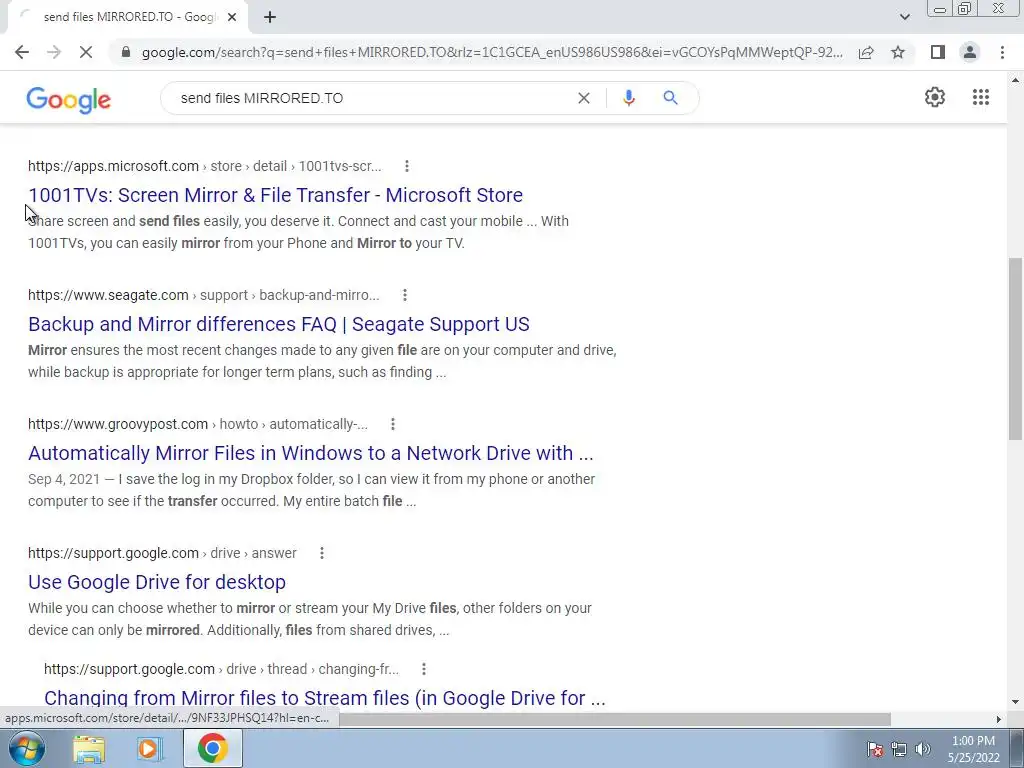Screen dimensions: 1024x768
Task: Click the vertical scrollbar thumb
Action: pyautogui.click(x=1015, y=349)
